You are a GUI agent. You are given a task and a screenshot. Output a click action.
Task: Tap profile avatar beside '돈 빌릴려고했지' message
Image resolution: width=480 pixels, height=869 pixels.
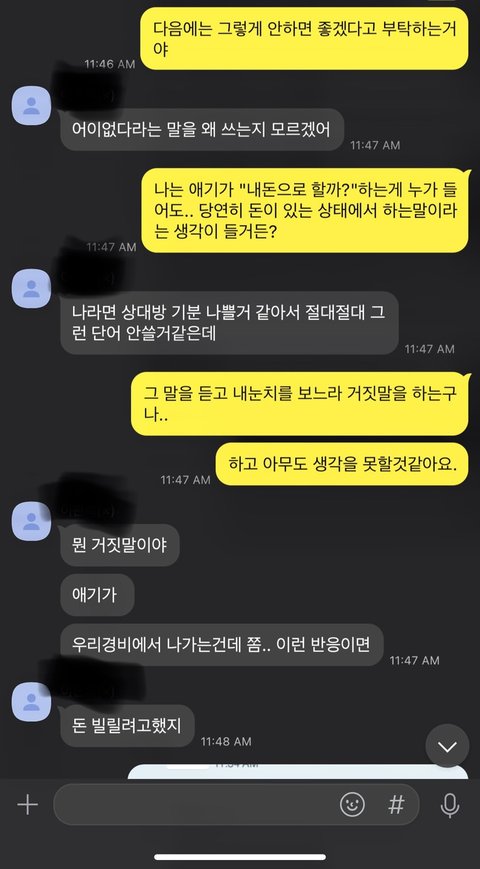[x=32, y=702]
